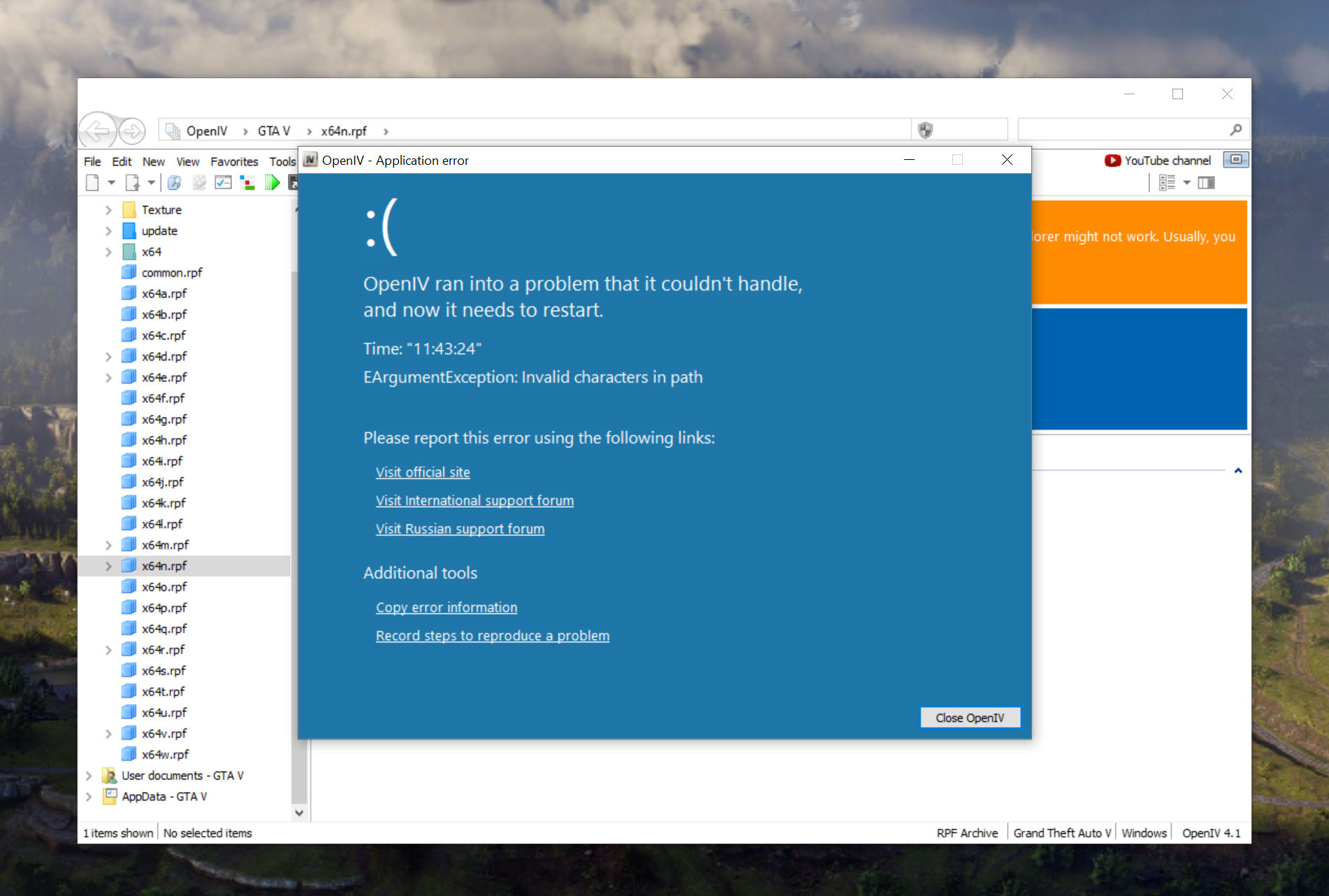Open the Edit menu
The width and height of the screenshot is (1329, 896).
(122, 161)
